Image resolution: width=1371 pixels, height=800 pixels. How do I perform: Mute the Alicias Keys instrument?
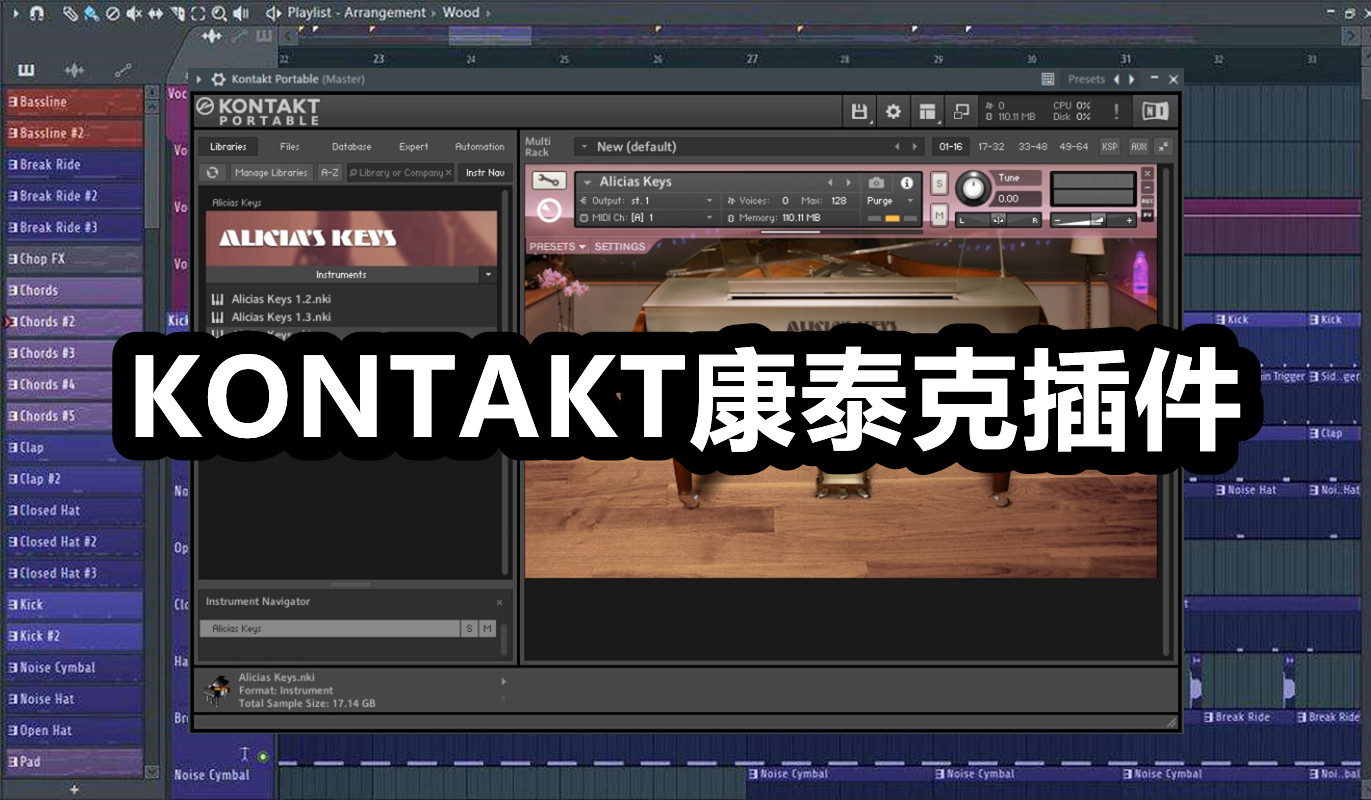pyautogui.click(x=939, y=214)
